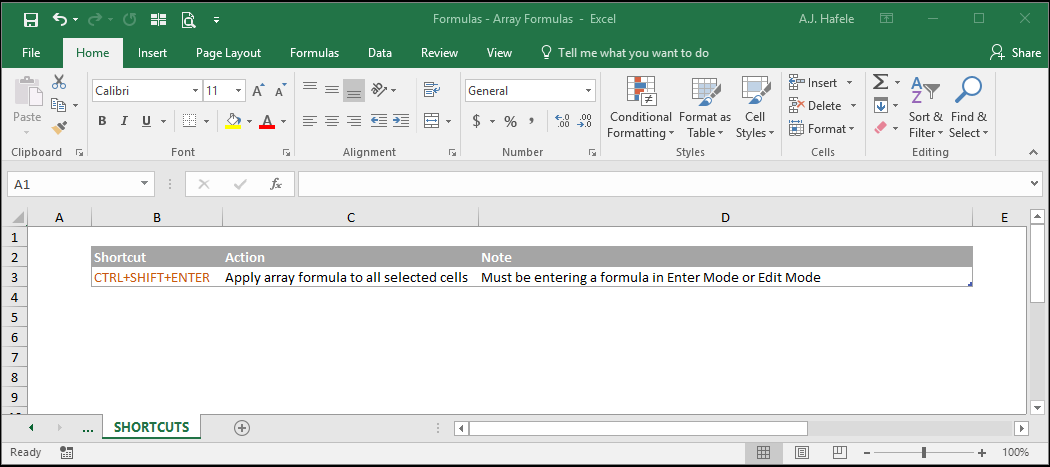Click the AutoSum sigma icon
Screen dimensions: 1050x467
pos(881,82)
